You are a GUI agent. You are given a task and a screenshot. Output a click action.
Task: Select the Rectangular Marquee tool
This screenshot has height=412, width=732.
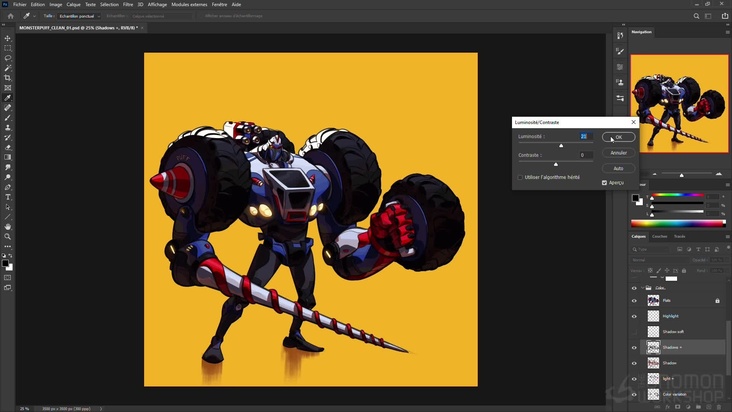pyautogui.click(x=7, y=48)
